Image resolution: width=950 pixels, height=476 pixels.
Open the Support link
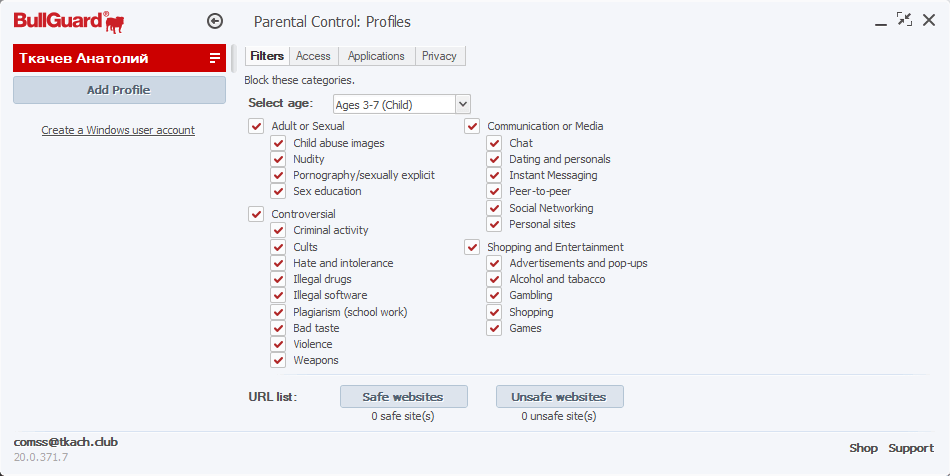coord(911,448)
